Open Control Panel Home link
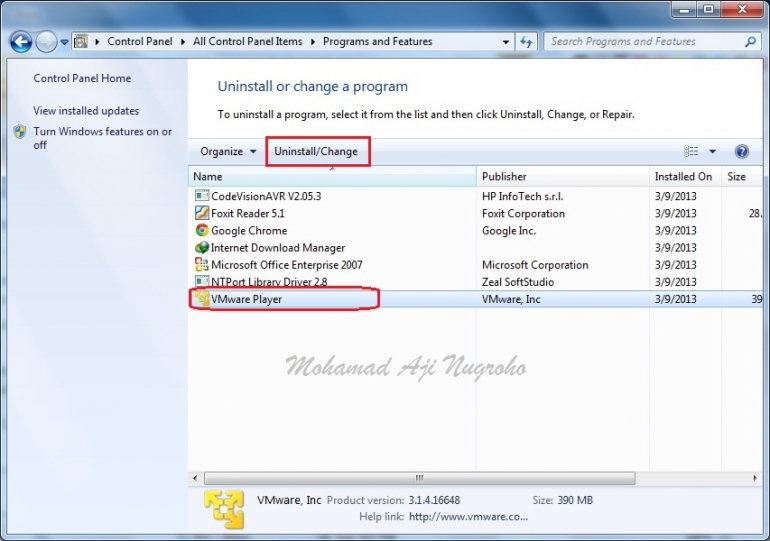The height and width of the screenshot is (541, 770). tap(82, 78)
